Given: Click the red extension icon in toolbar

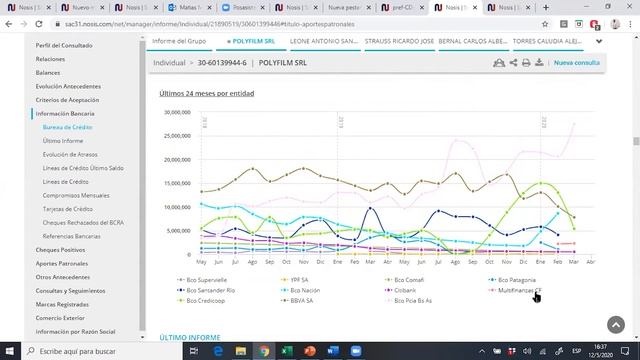Looking at the screenshot, I should click(594, 24).
